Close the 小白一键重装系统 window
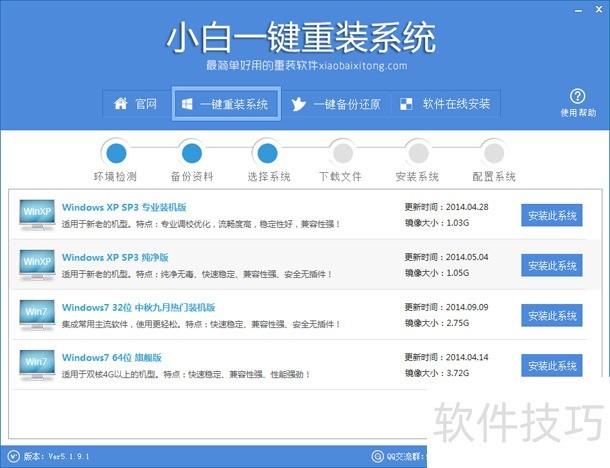 pos(599,9)
